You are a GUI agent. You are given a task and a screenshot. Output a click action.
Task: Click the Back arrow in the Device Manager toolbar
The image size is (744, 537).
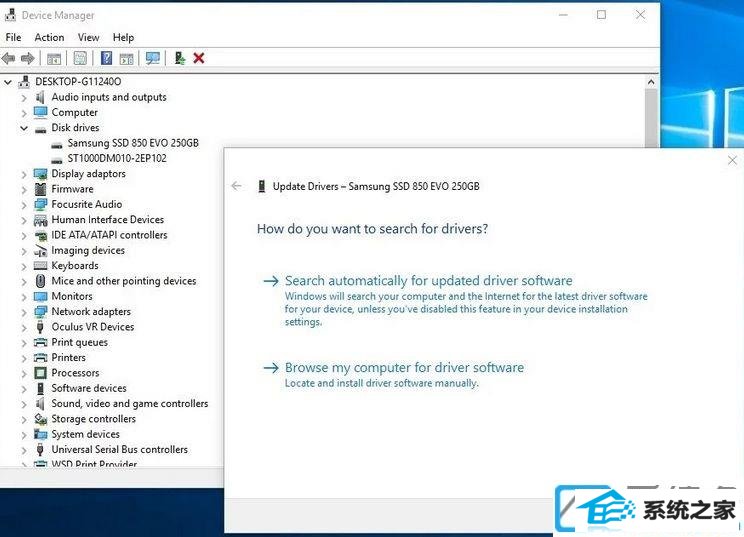[8, 58]
